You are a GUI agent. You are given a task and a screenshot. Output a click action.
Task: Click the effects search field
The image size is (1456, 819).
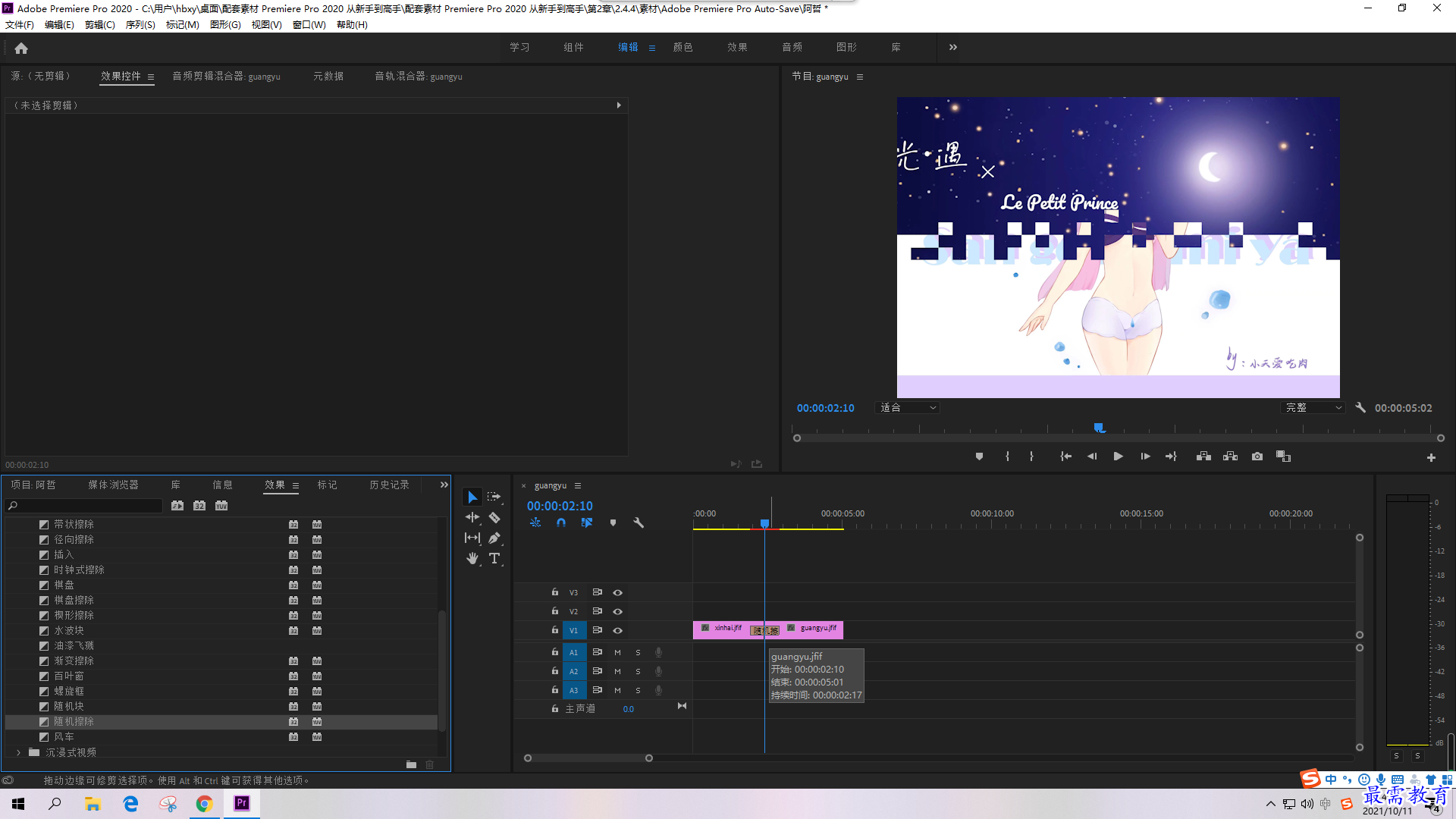84,506
